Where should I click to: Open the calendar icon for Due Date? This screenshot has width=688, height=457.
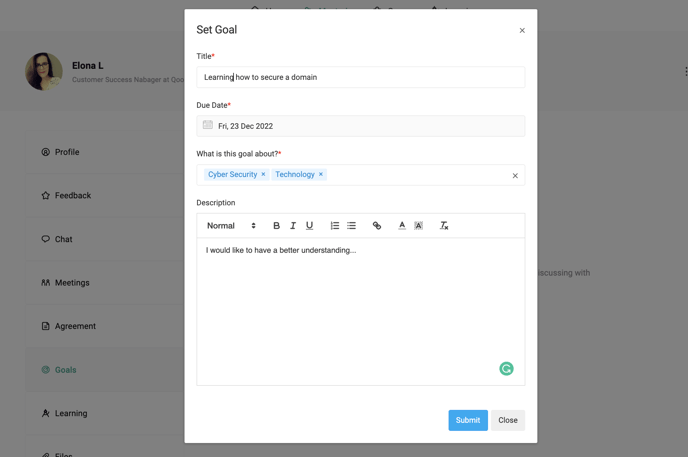(208, 126)
